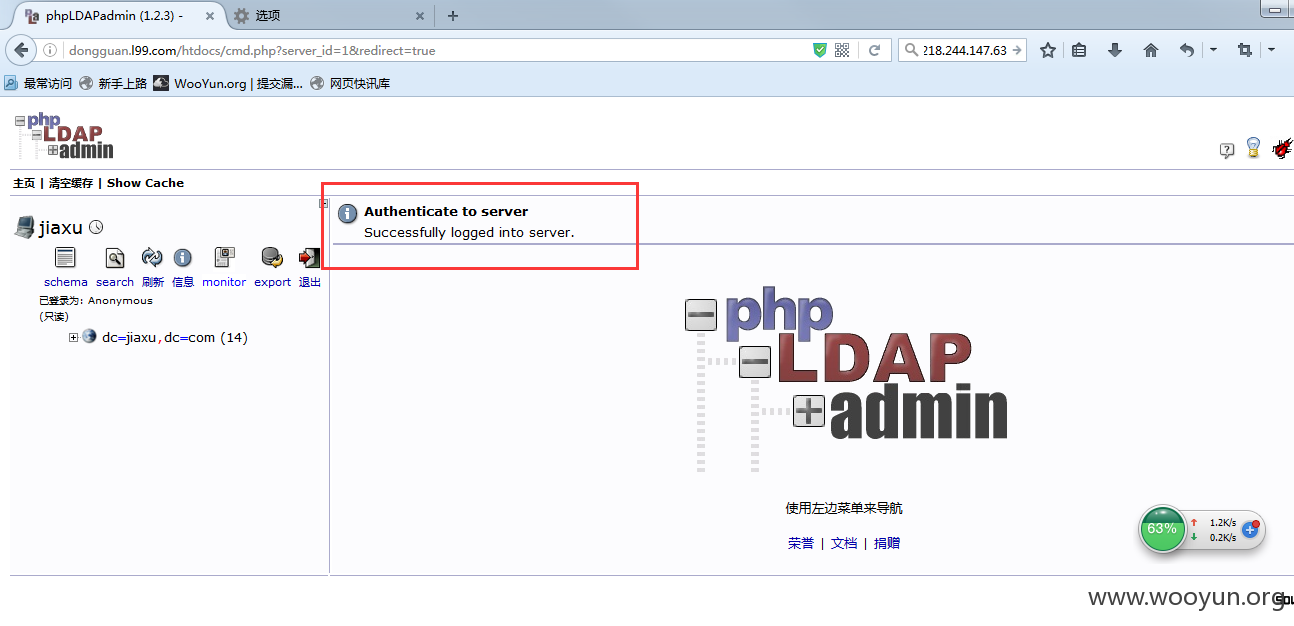
Task: Focus the browser search box
Action: (964, 50)
